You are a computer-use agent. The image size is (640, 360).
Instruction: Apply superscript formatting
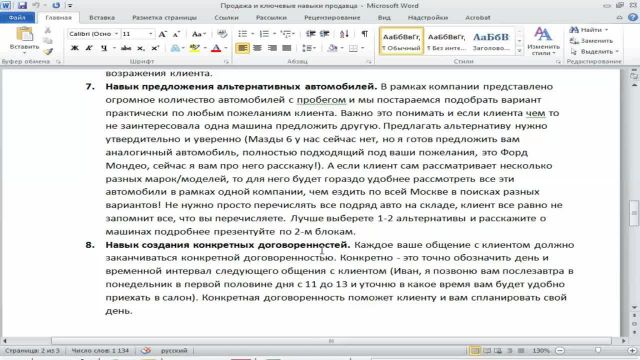pyautogui.click(x=155, y=48)
